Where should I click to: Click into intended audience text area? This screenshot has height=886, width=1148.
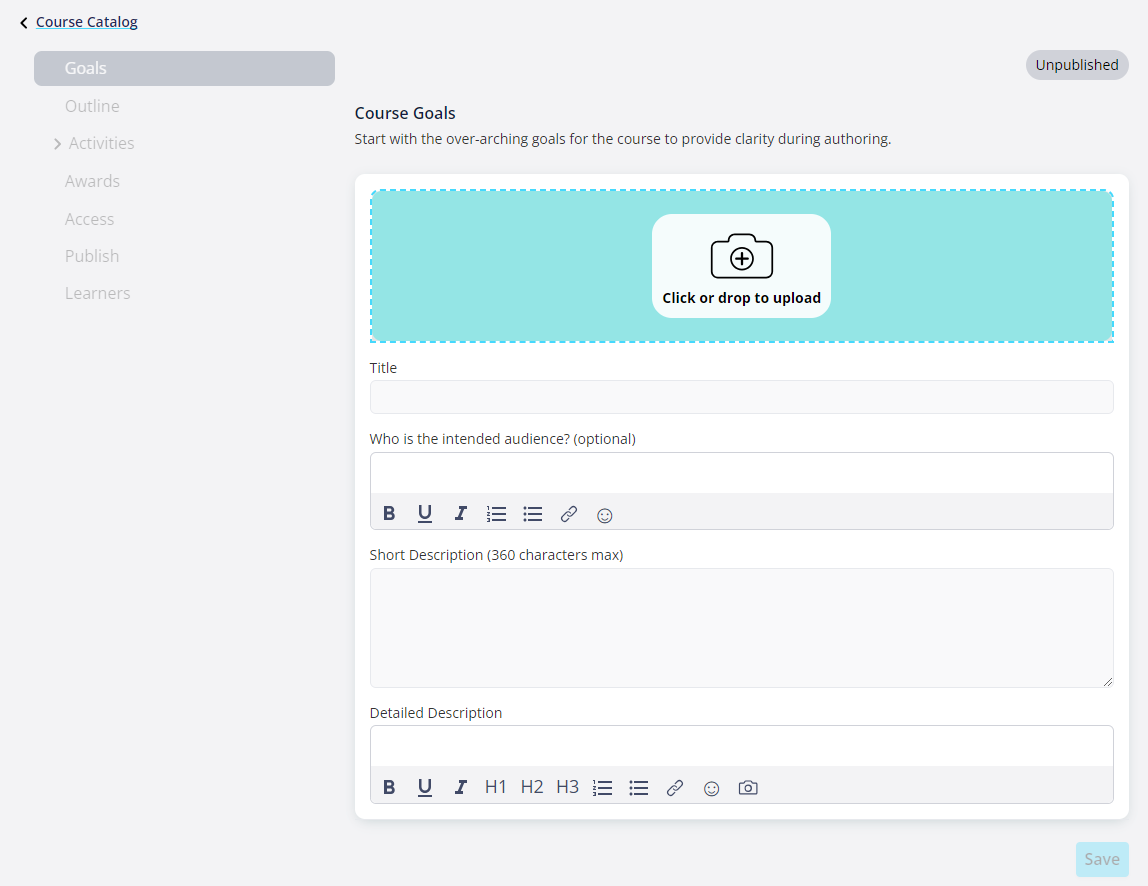coord(742,473)
